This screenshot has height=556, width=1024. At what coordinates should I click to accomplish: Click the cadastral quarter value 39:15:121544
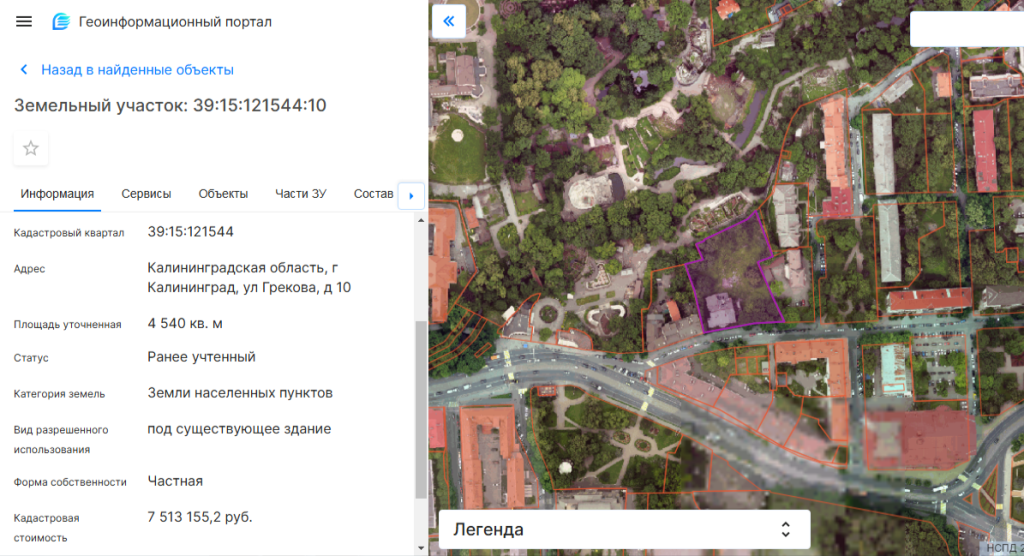pyautogui.click(x=190, y=232)
